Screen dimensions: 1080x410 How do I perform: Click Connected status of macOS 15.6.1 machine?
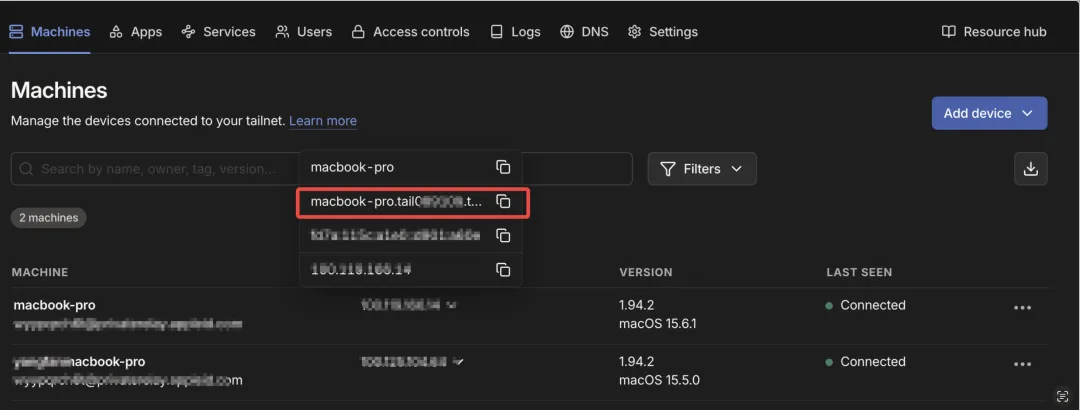866,305
